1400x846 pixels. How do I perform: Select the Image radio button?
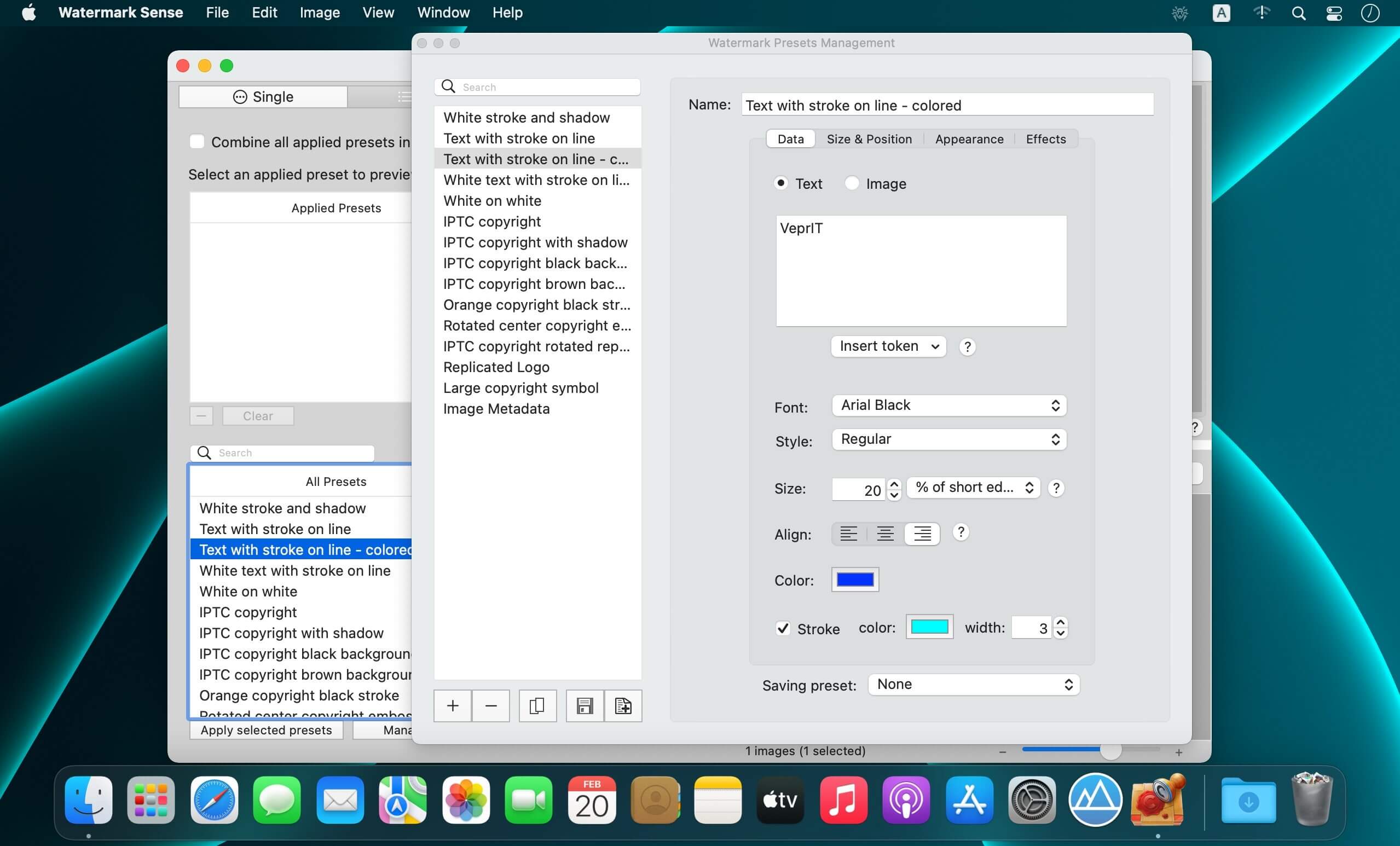click(852, 183)
